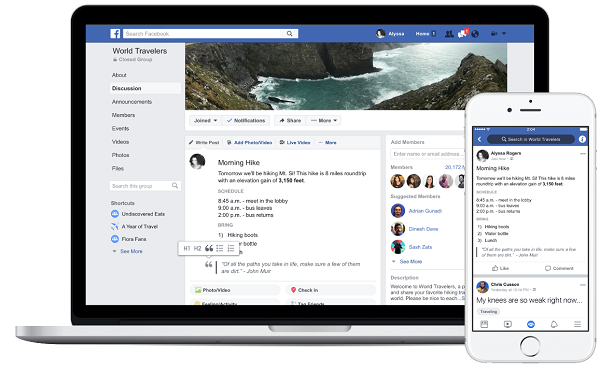The width and height of the screenshot is (600, 372).
Task: Open Alyssa's profile picture in top bar
Action: pyautogui.click(x=380, y=34)
